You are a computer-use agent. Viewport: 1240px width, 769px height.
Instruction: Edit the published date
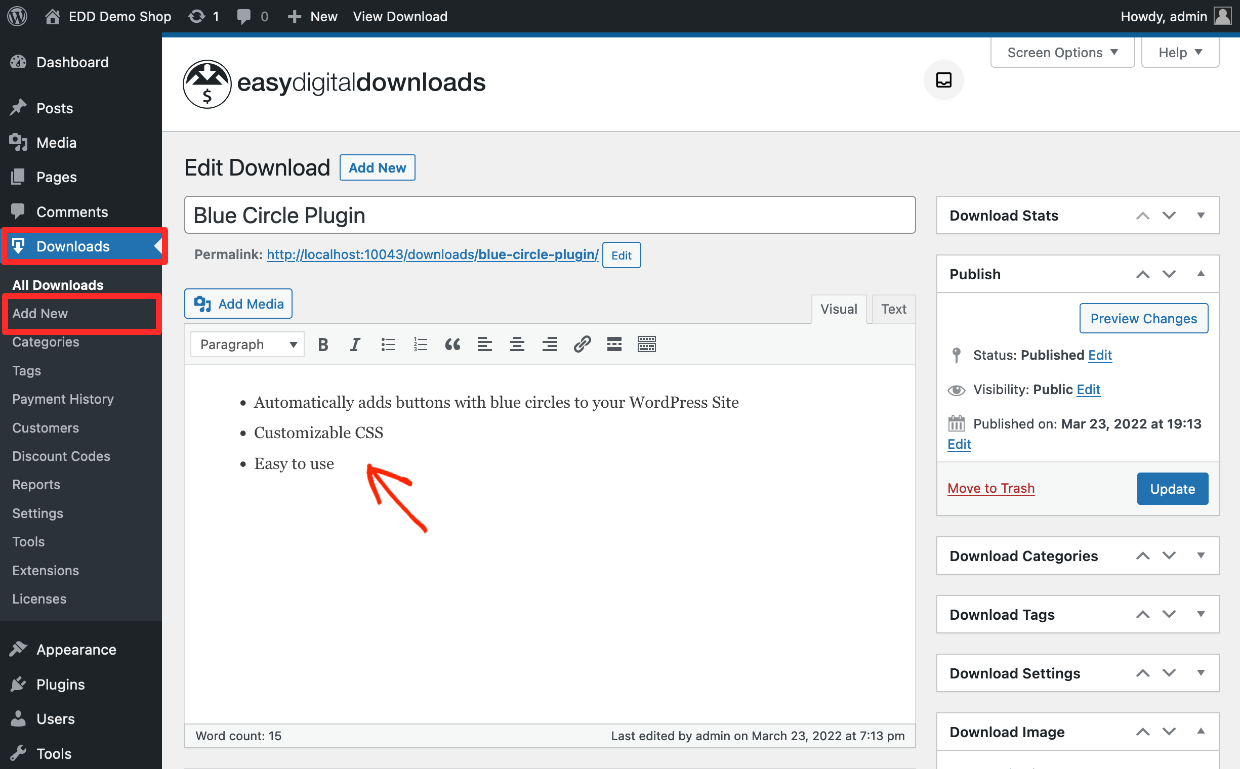tap(959, 444)
